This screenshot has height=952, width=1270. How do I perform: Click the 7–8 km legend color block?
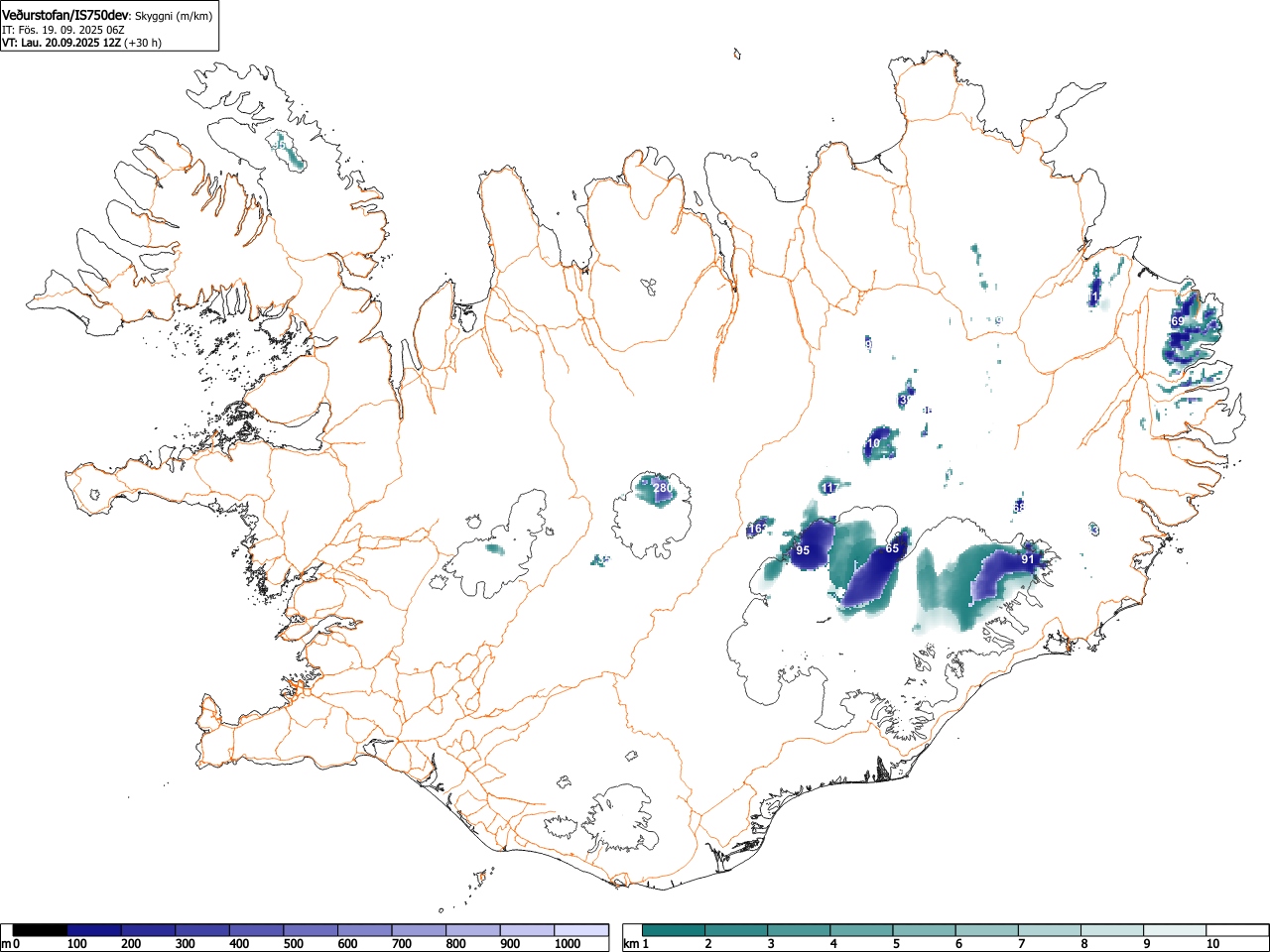click(1050, 930)
